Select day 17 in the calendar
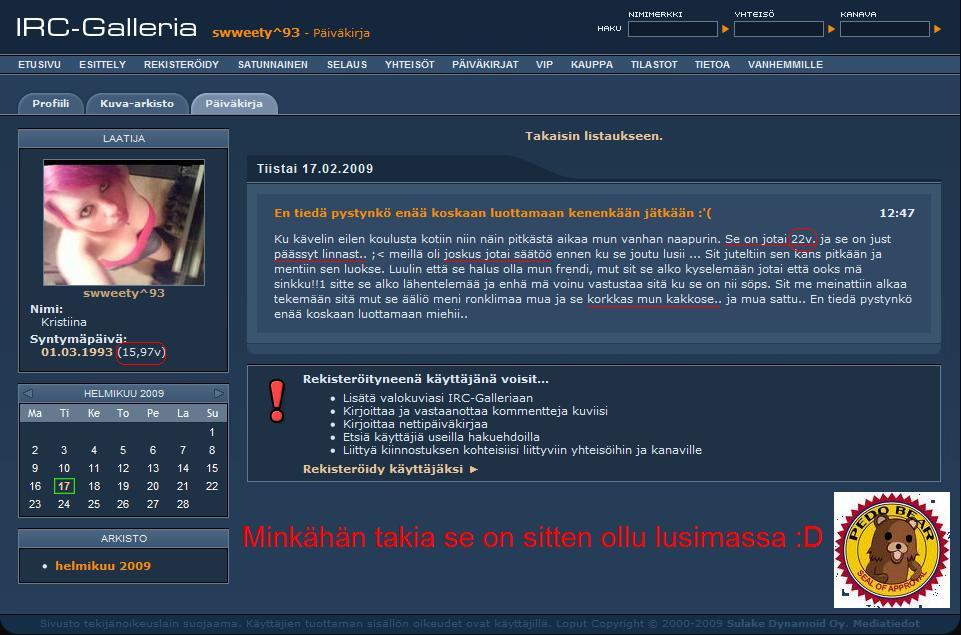The width and height of the screenshot is (961, 635). pos(64,486)
